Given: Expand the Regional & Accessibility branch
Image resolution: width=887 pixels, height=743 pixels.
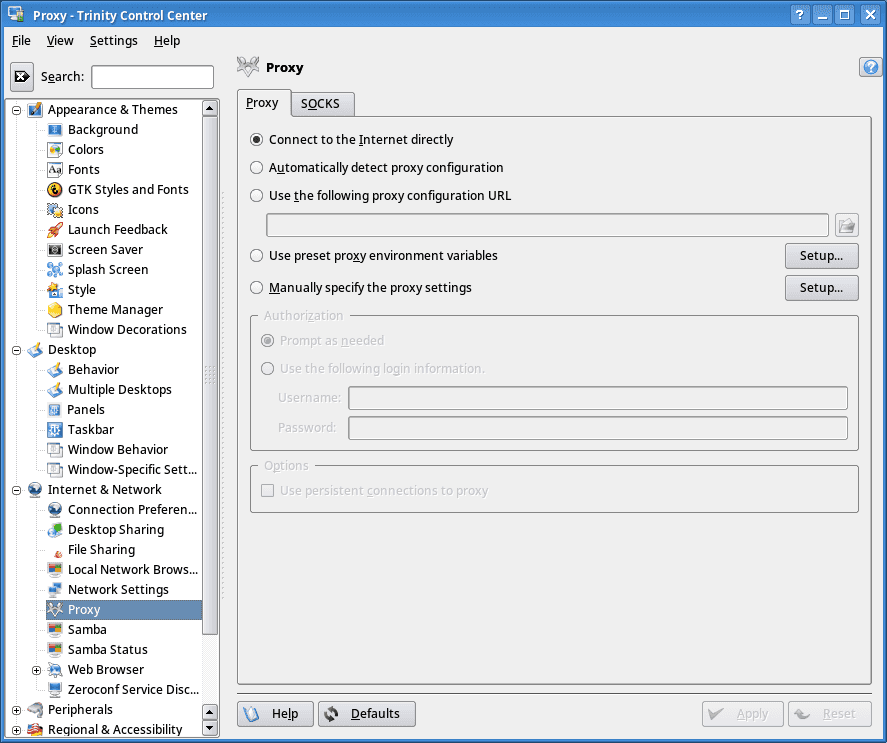Looking at the screenshot, I should [x=16, y=730].
